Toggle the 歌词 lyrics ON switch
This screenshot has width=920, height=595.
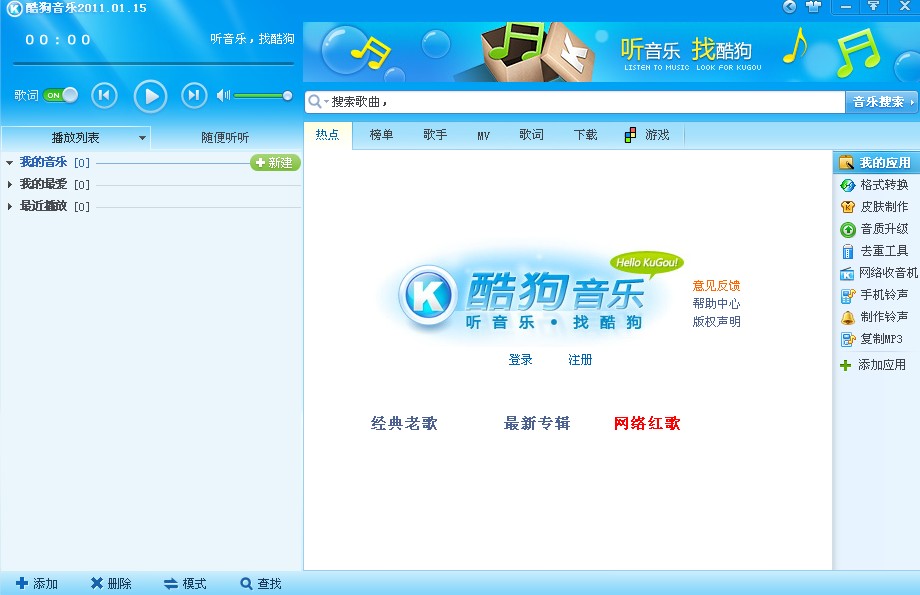(x=60, y=95)
